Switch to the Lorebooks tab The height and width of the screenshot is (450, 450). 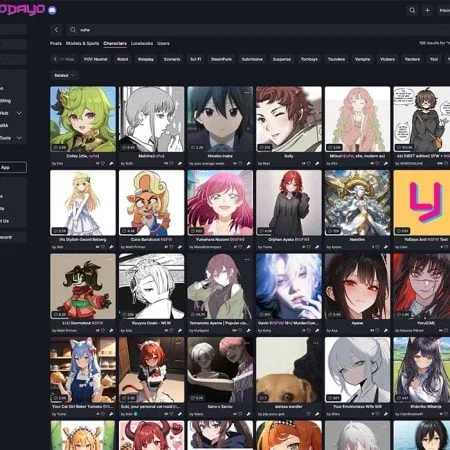tap(142, 43)
